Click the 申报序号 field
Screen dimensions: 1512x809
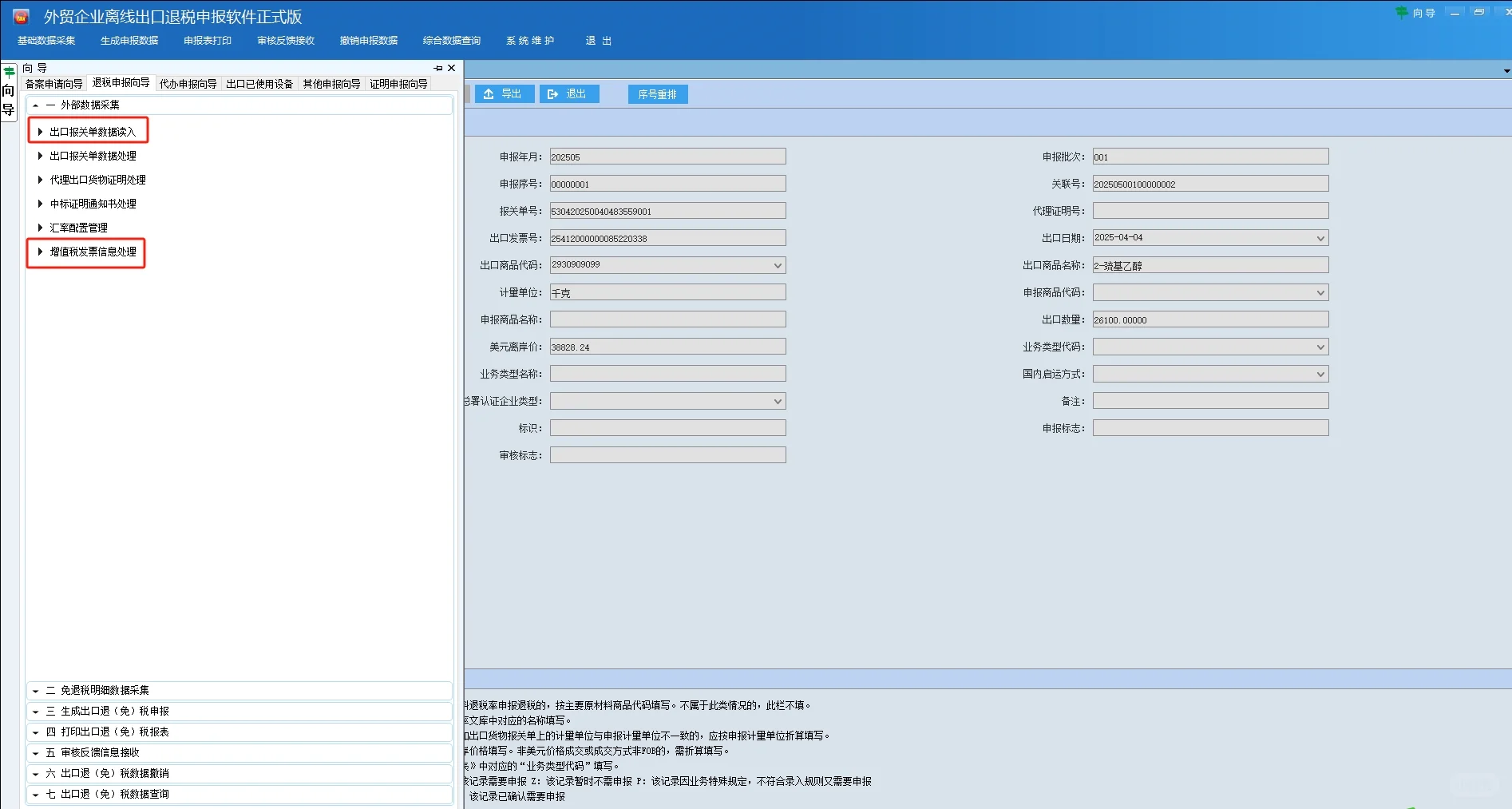click(x=667, y=184)
